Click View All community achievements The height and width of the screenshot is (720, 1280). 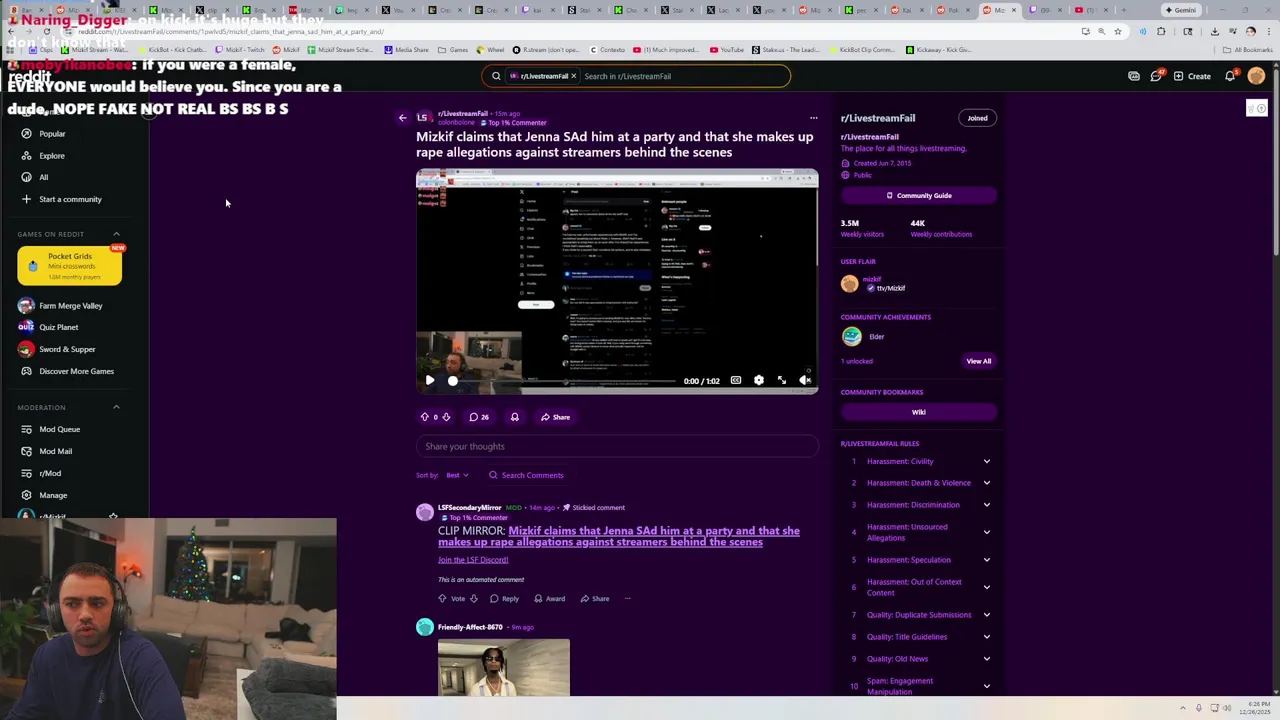[x=979, y=361]
